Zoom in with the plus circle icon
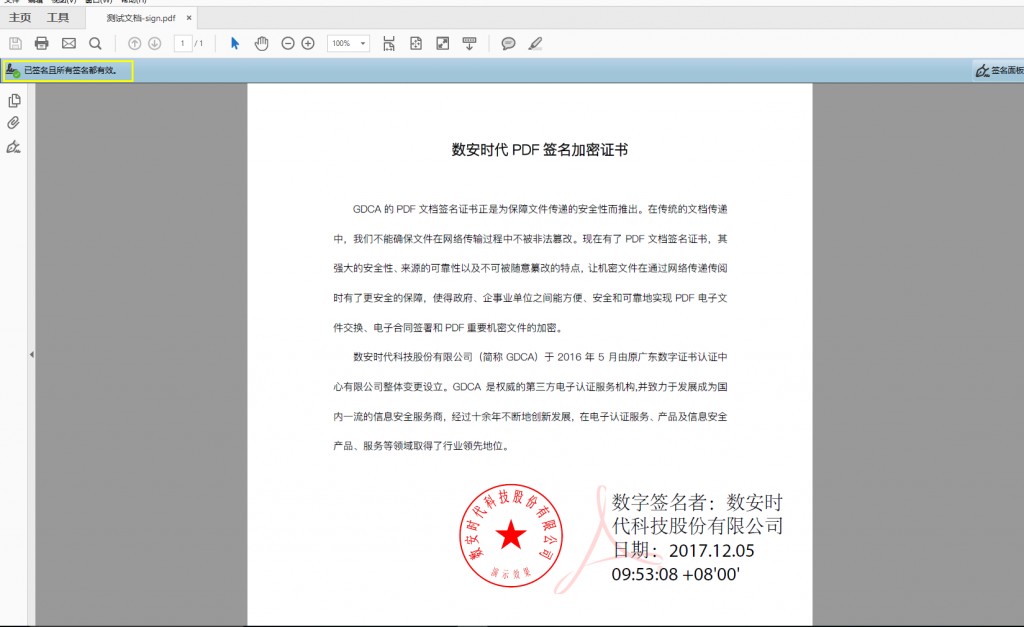Image resolution: width=1024 pixels, height=627 pixels. click(308, 44)
